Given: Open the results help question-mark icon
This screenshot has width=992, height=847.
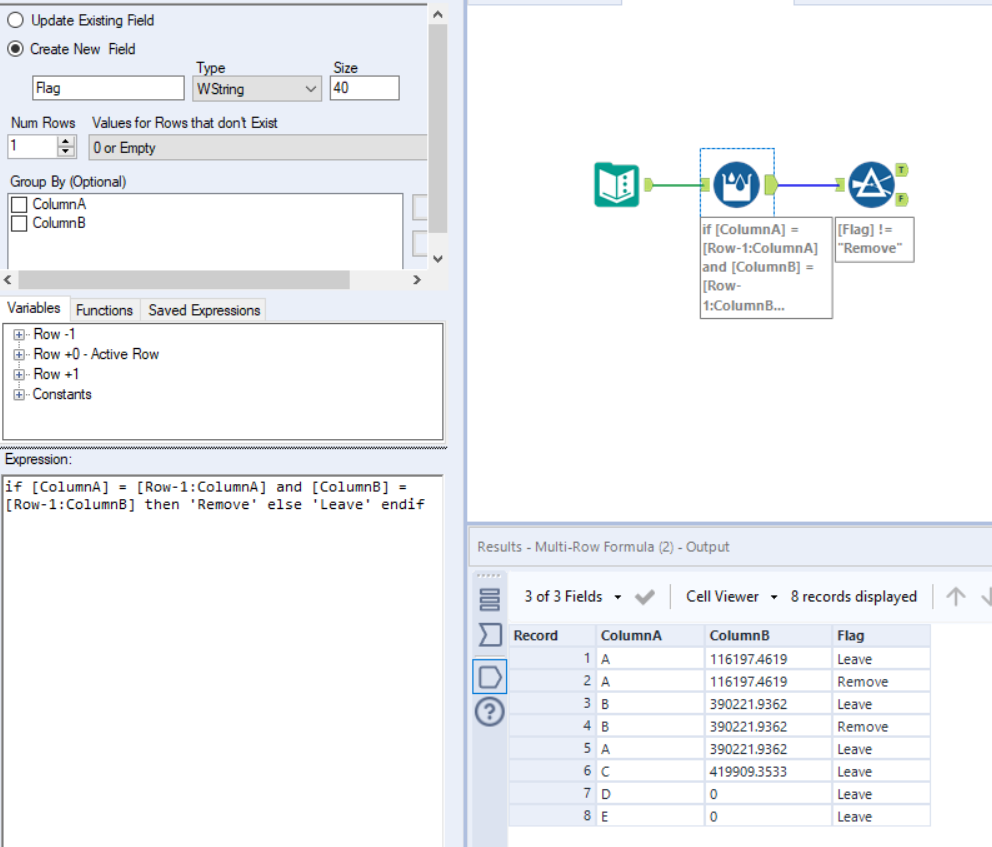Looking at the screenshot, I should click(x=490, y=712).
